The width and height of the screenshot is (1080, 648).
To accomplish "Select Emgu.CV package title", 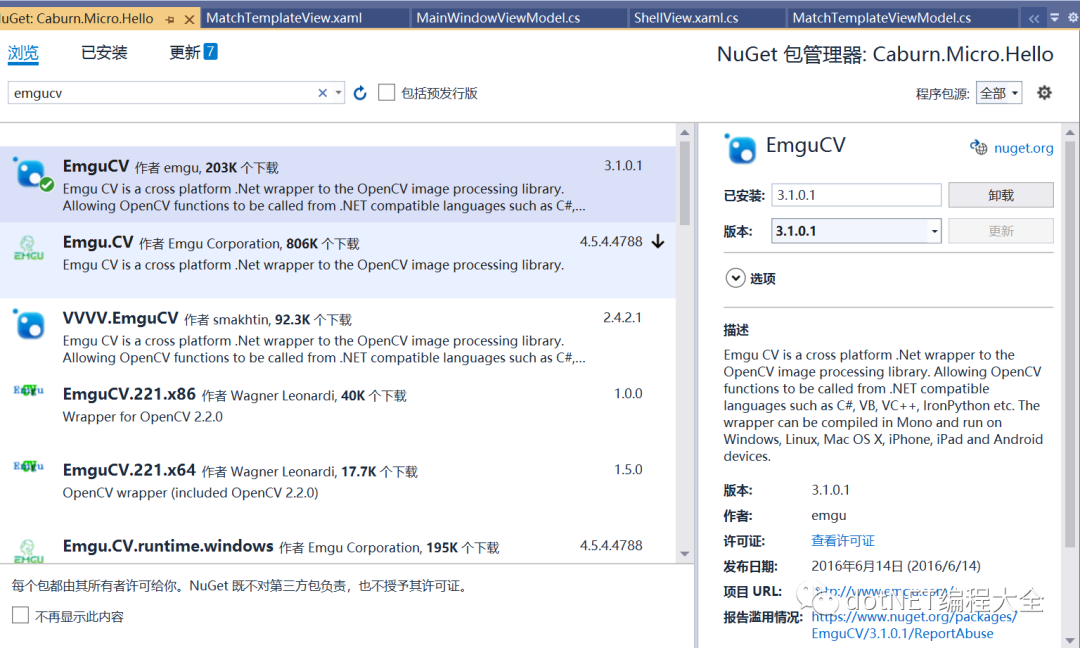I will click(x=98, y=242).
